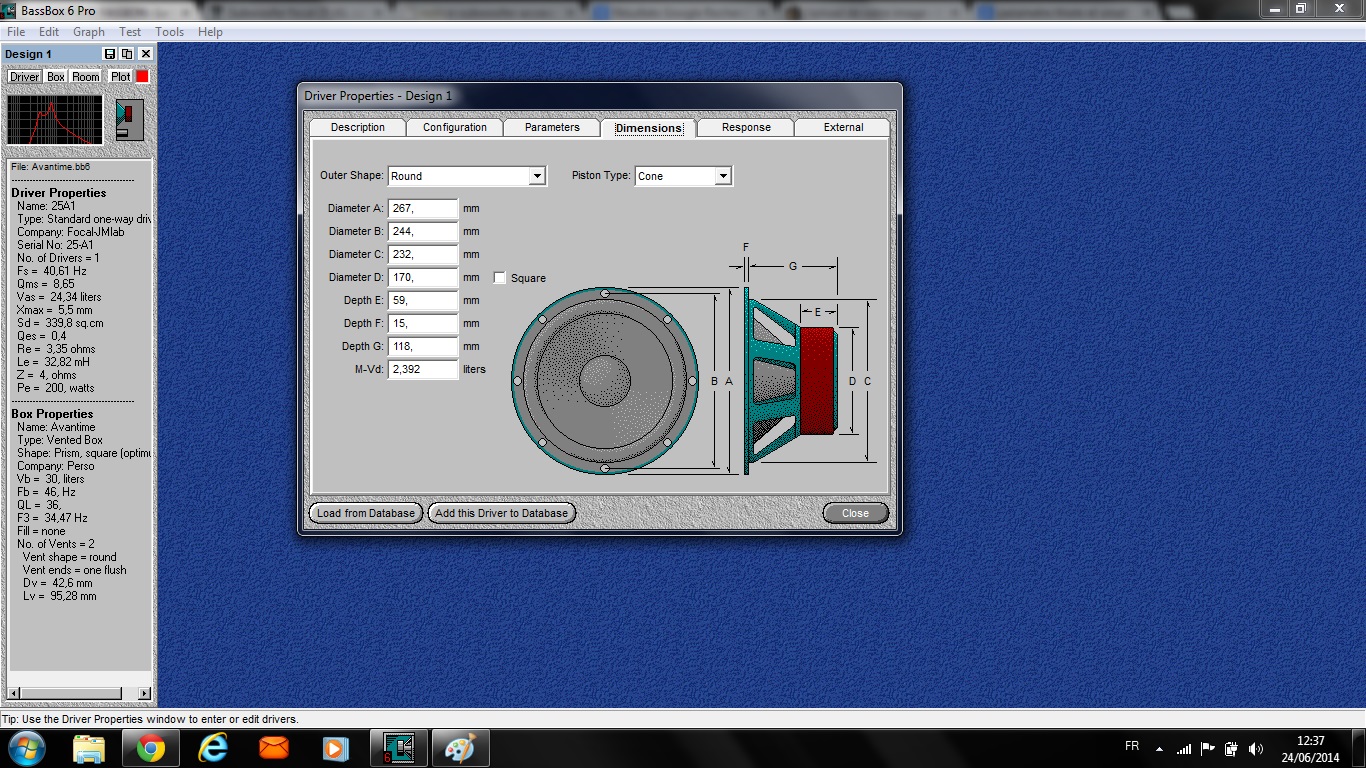
Task: Enable the Square checkbox
Action: 500,278
